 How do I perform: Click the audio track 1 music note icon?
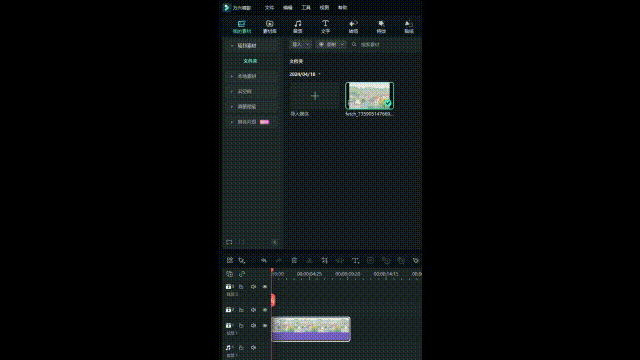229,348
